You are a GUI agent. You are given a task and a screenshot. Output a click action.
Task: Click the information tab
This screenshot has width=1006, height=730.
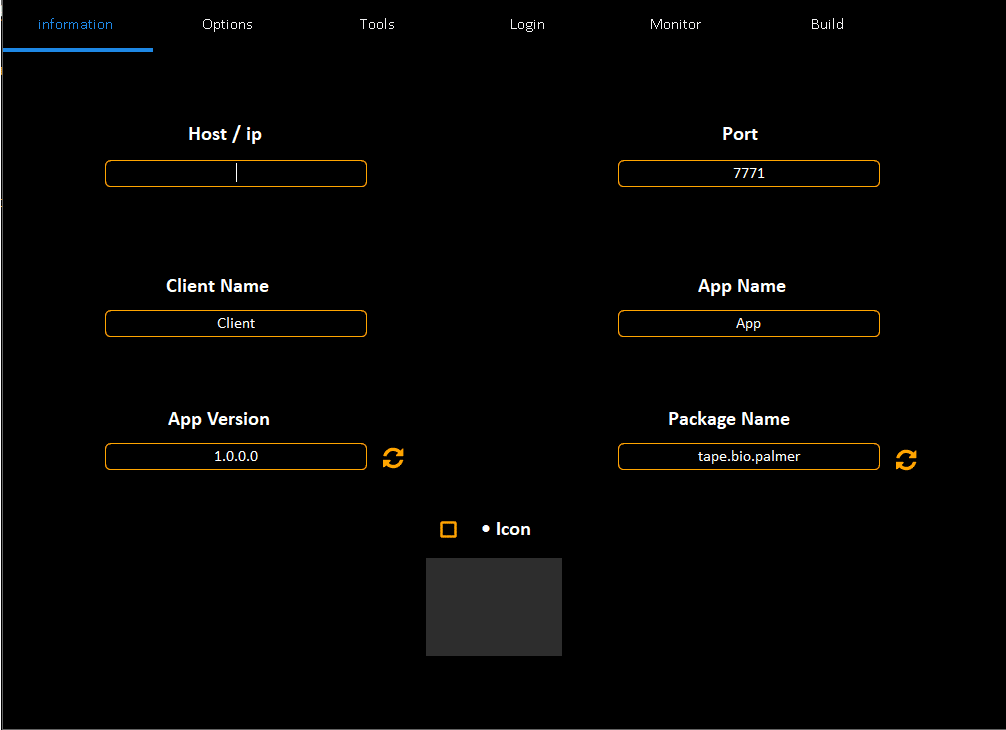click(77, 24)
